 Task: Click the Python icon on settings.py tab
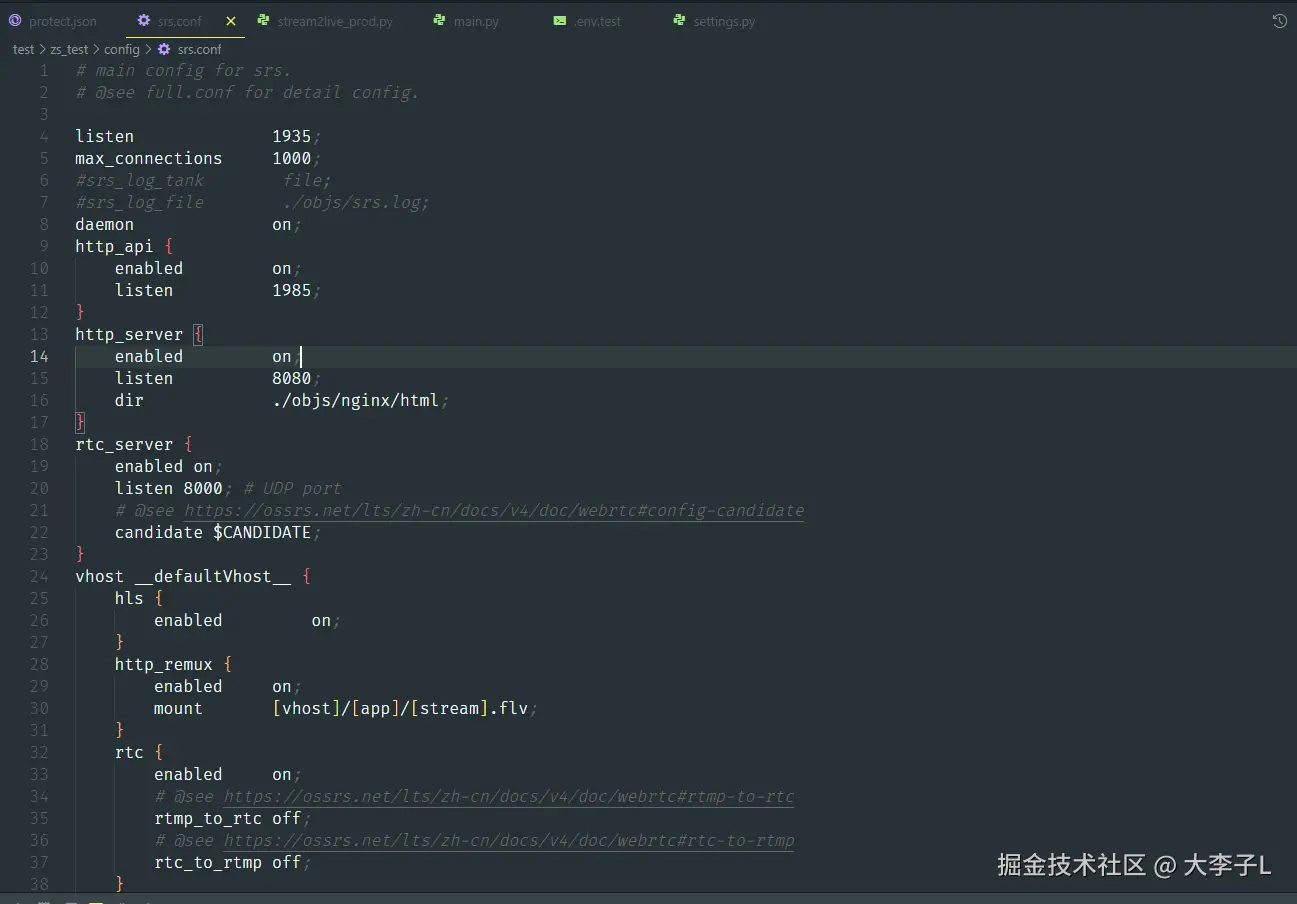(679, 21)
